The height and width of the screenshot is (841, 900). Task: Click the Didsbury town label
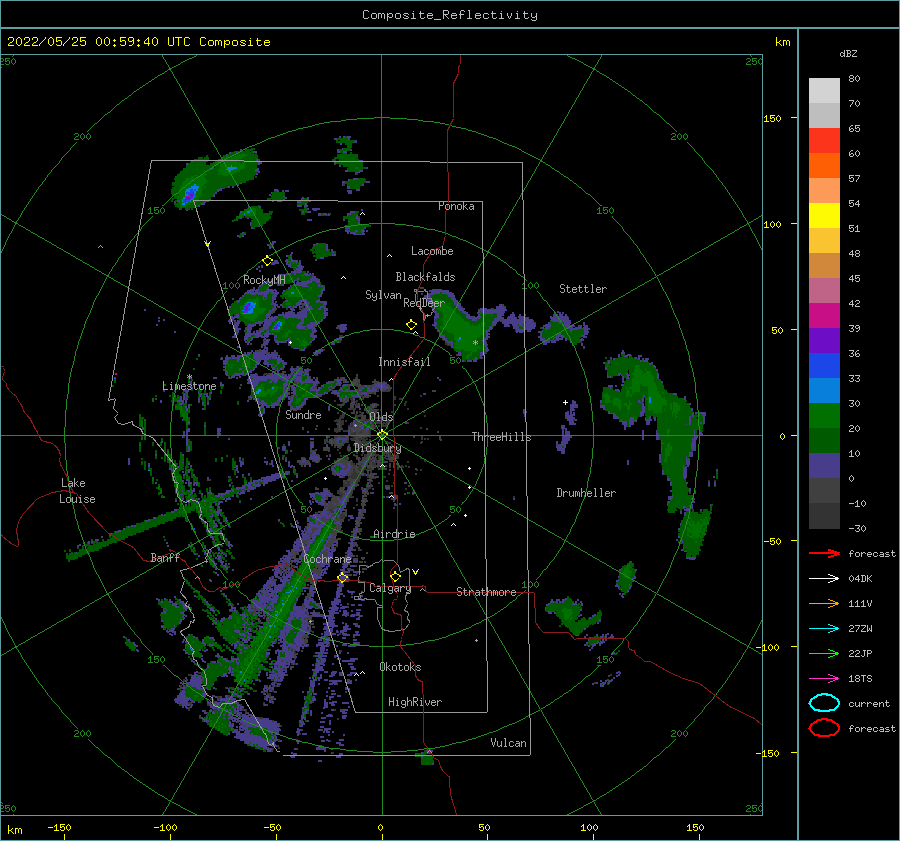click(x=377, y=448)
